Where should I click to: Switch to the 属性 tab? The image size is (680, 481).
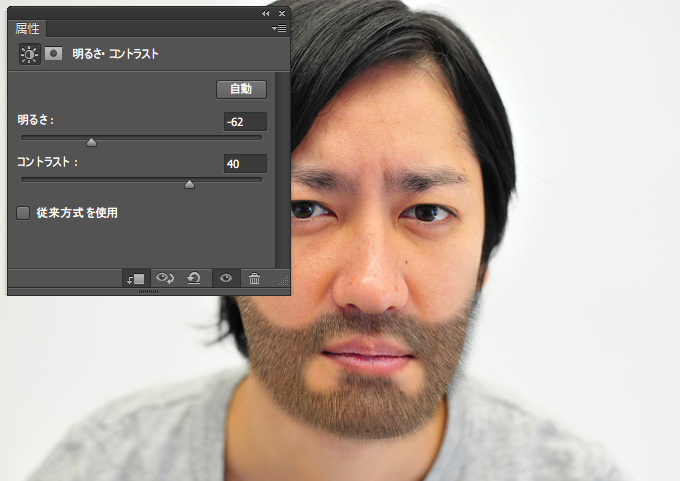pos(27,29)
